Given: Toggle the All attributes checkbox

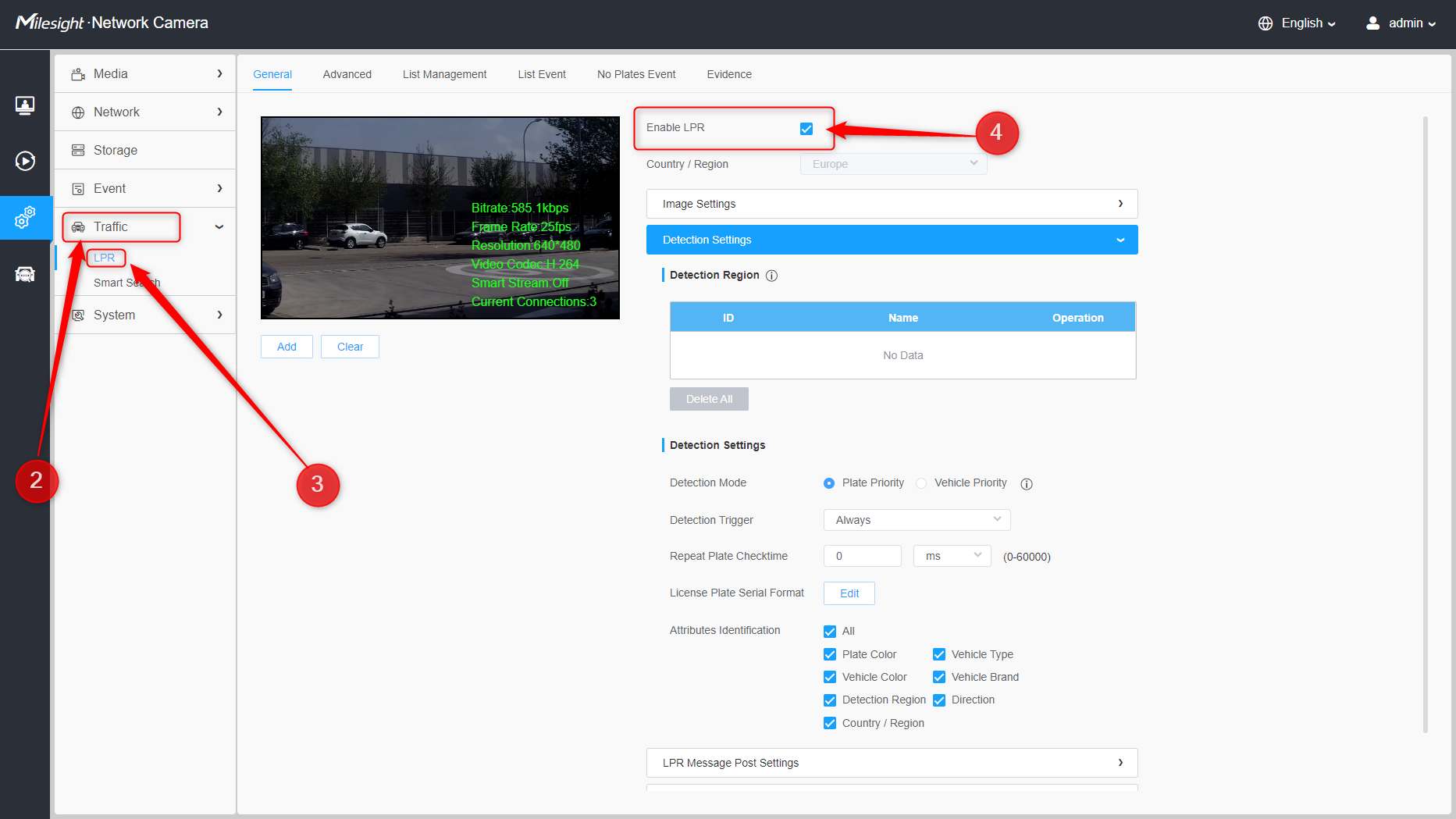Looking at the screenshot, I should tap(830, 632).
